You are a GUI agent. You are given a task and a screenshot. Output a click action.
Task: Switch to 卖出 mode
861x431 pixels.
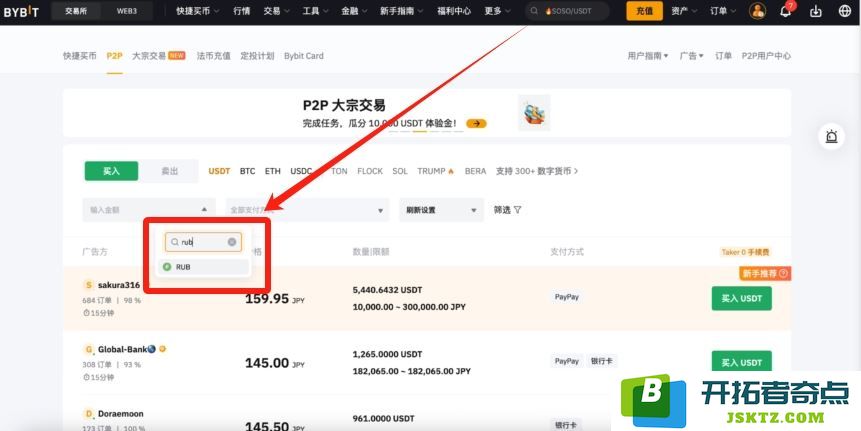(x=169, y=171)
